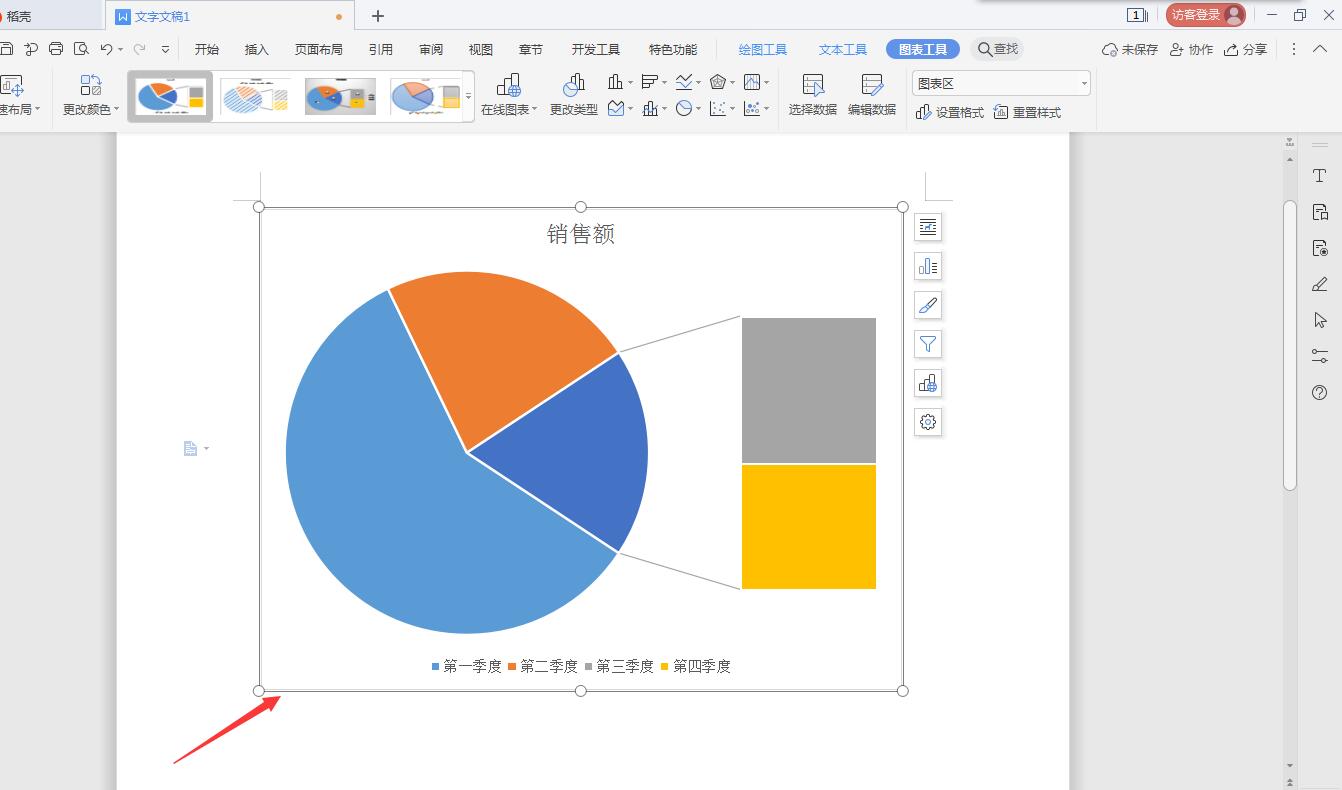
Task: Click 重置样式 to reset chart style
Action: [x=1028, y=112]
